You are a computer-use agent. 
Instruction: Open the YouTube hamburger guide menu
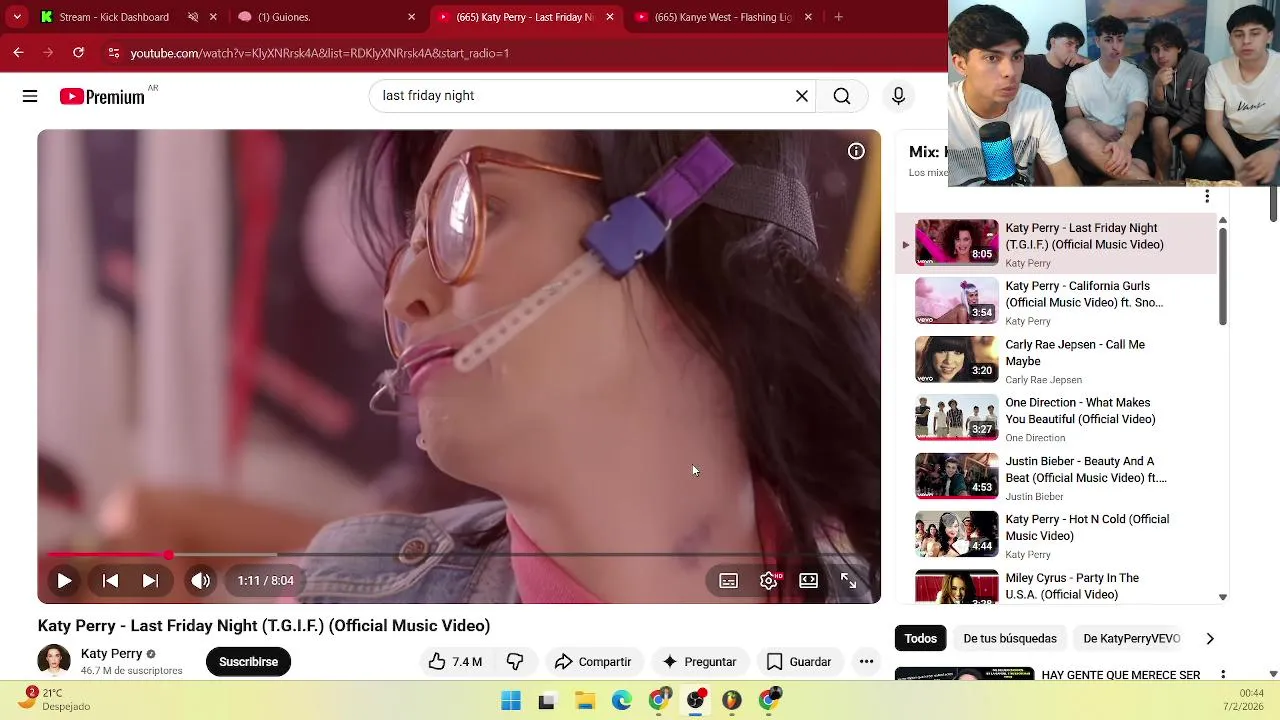click(30, 96)
